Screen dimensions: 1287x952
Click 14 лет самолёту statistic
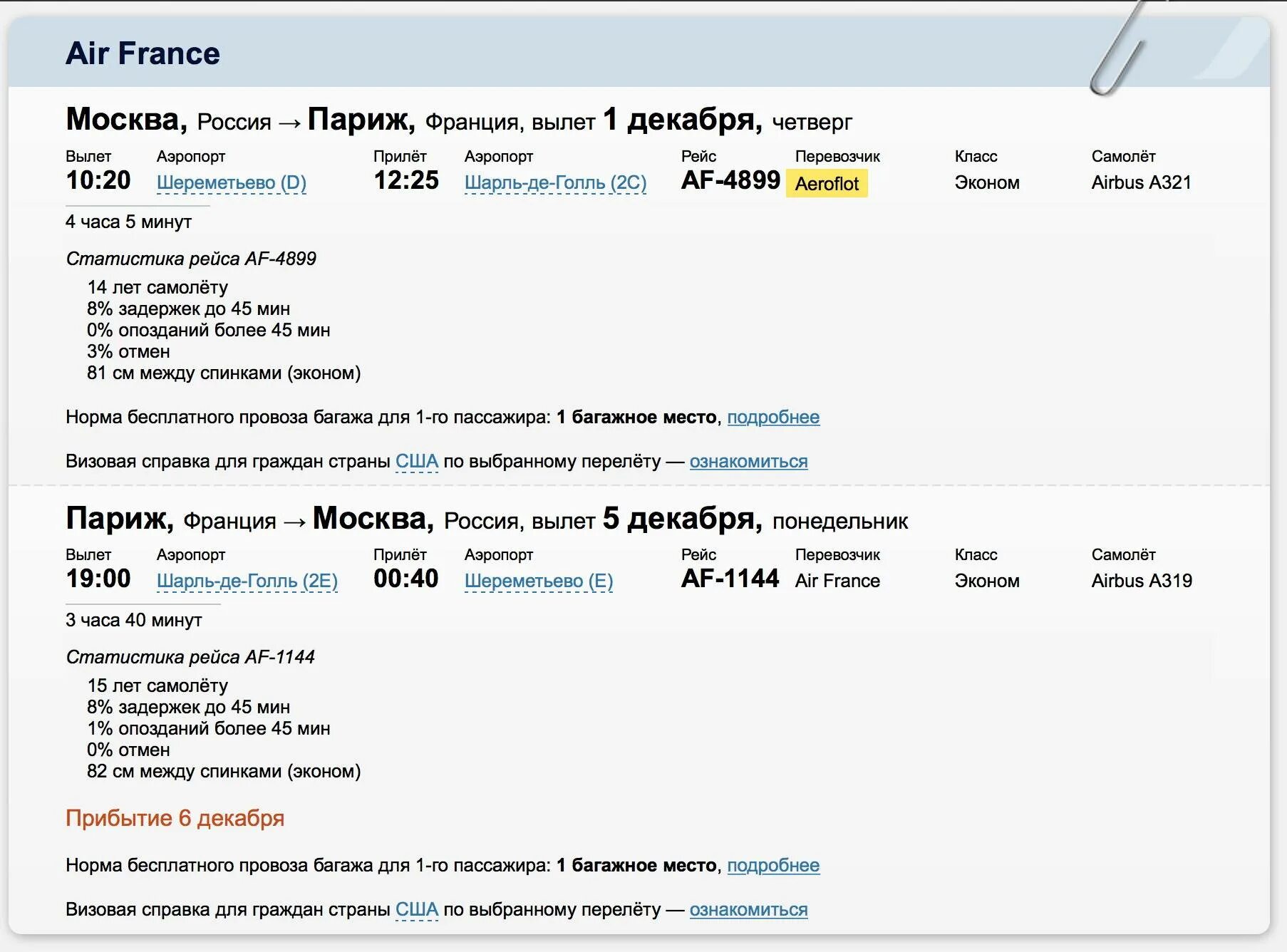157,288
